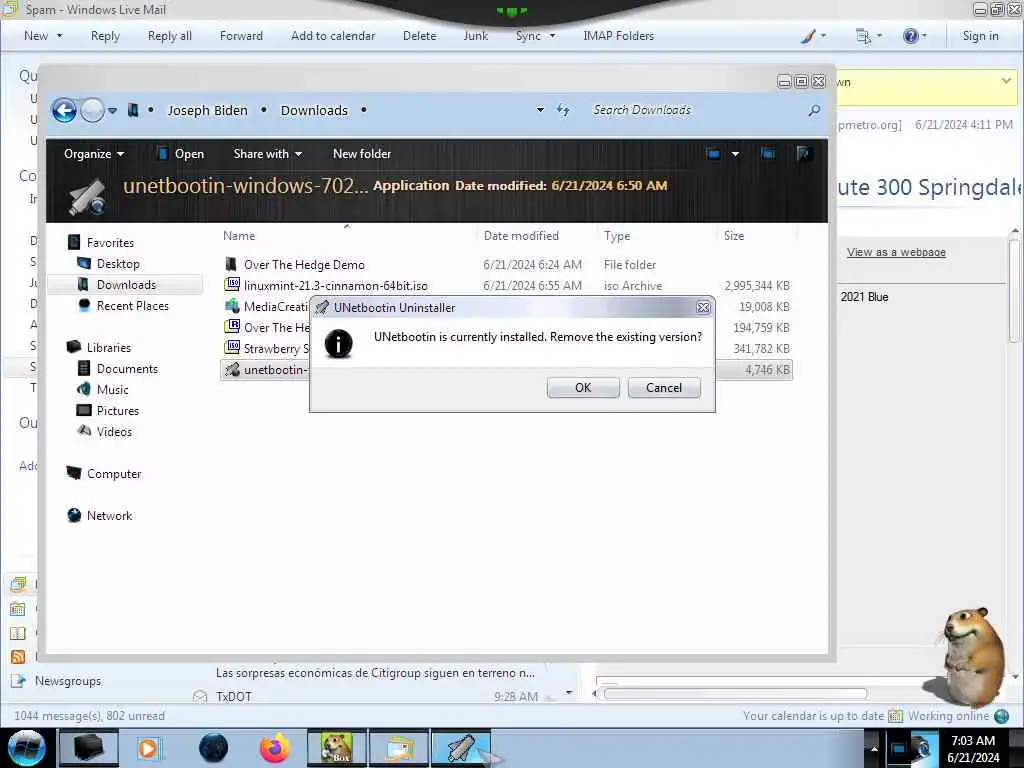Open the Organize menu
This screenshot has width=1024, height=768.
93,153
